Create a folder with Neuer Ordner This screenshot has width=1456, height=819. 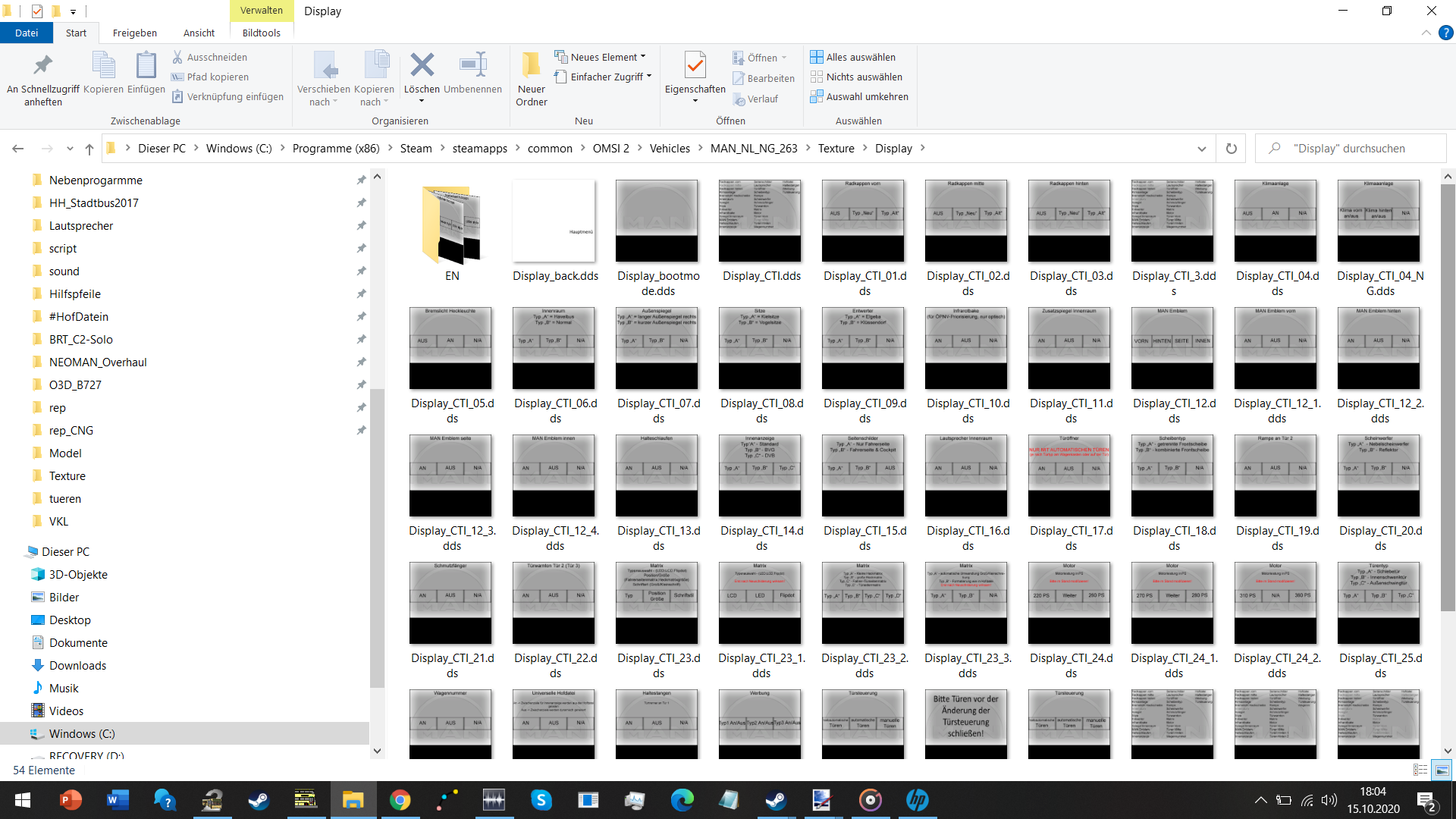coord(532,78)
